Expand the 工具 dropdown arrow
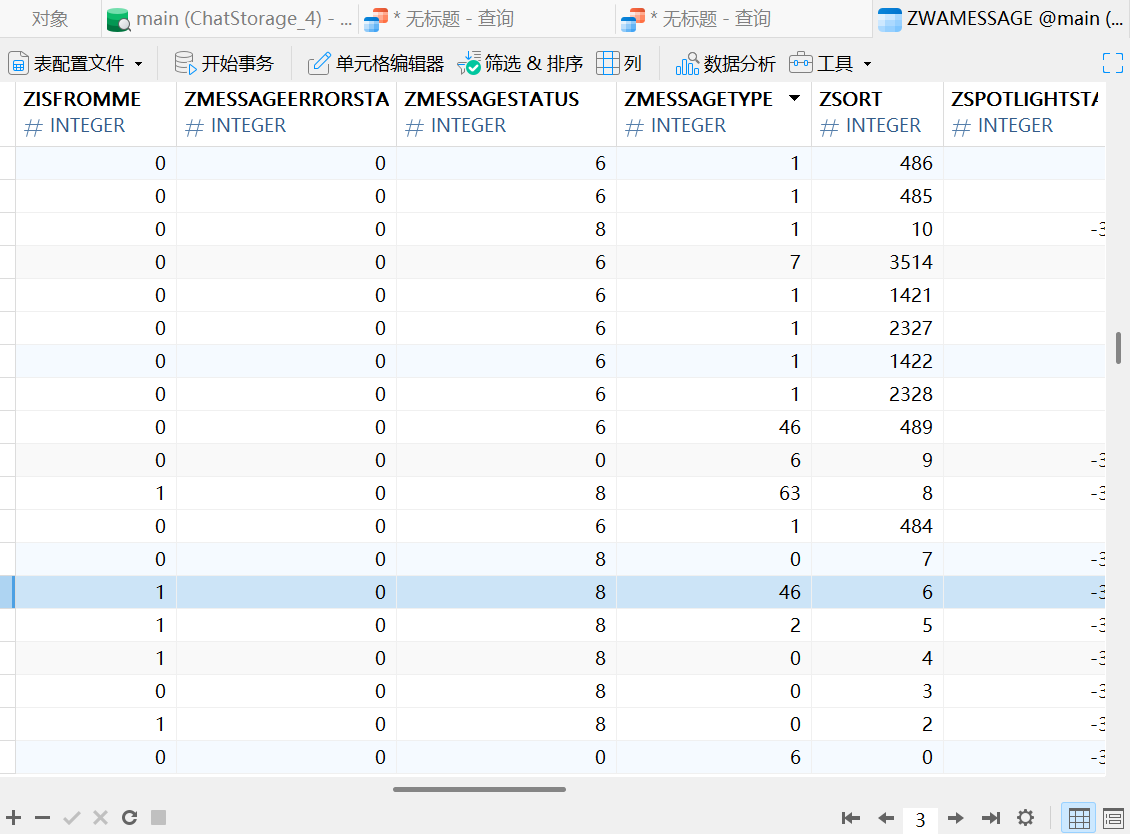This screenshot has width=1130, height=834. [x=867, y=64]
